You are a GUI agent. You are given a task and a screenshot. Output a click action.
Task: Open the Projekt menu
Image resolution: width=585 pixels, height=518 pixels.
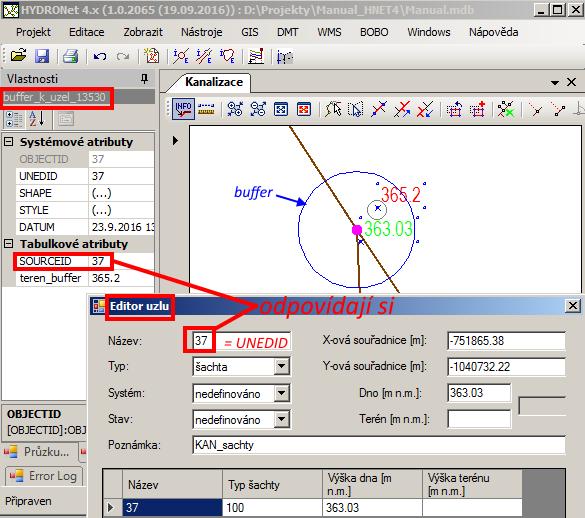pyautogui.click(x=33, y=32)
